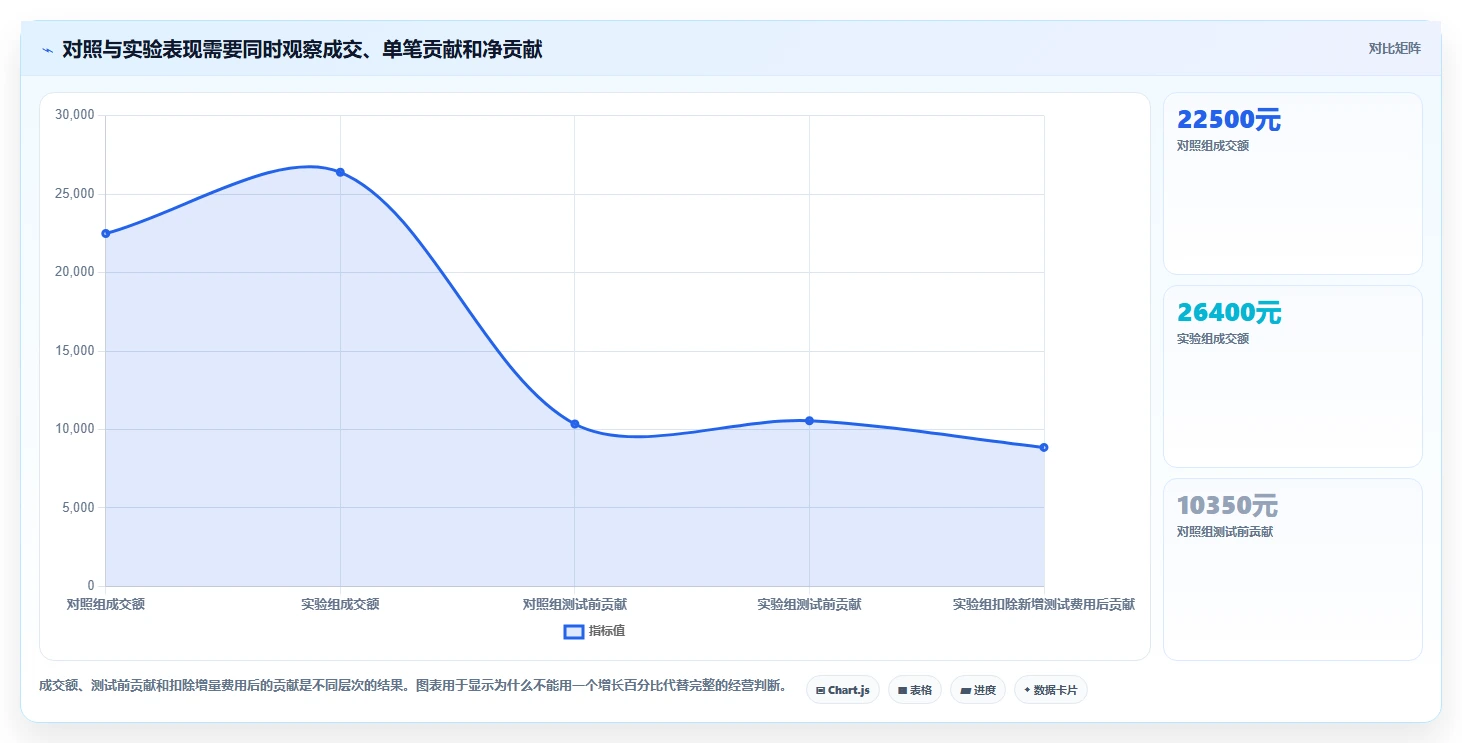This screenshot has width=1462, height=743.
Task: Click the y-axis value 10,000
Action: (x=75, y=429)
